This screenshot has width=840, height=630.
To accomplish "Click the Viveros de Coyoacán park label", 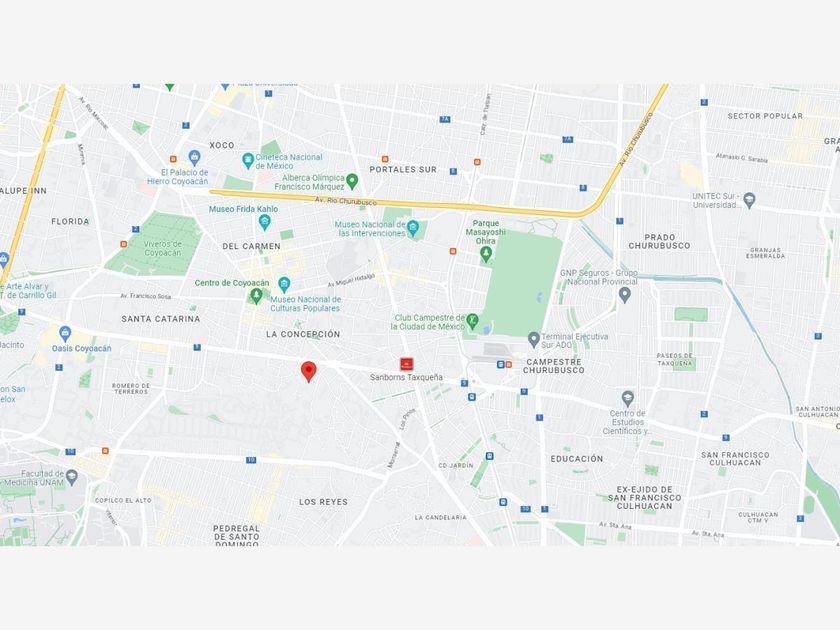I will tap(163, 248).
